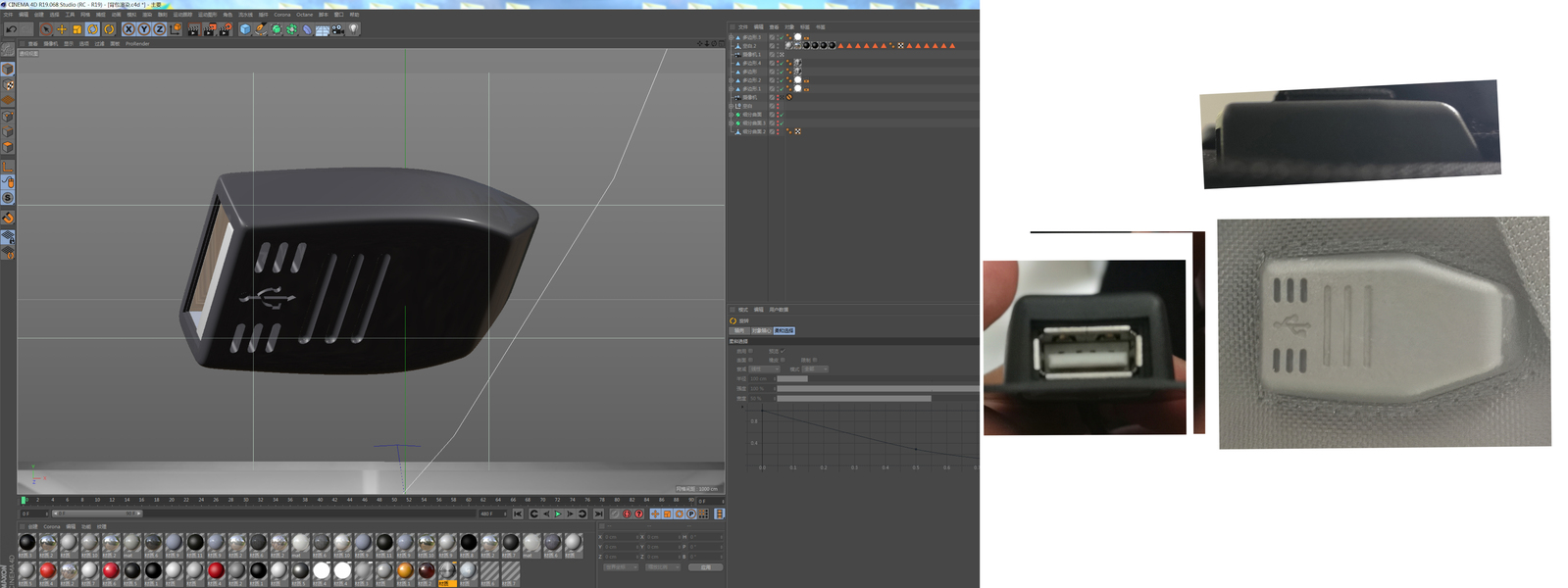Click Go to Start of animation button

coord(518,514)
